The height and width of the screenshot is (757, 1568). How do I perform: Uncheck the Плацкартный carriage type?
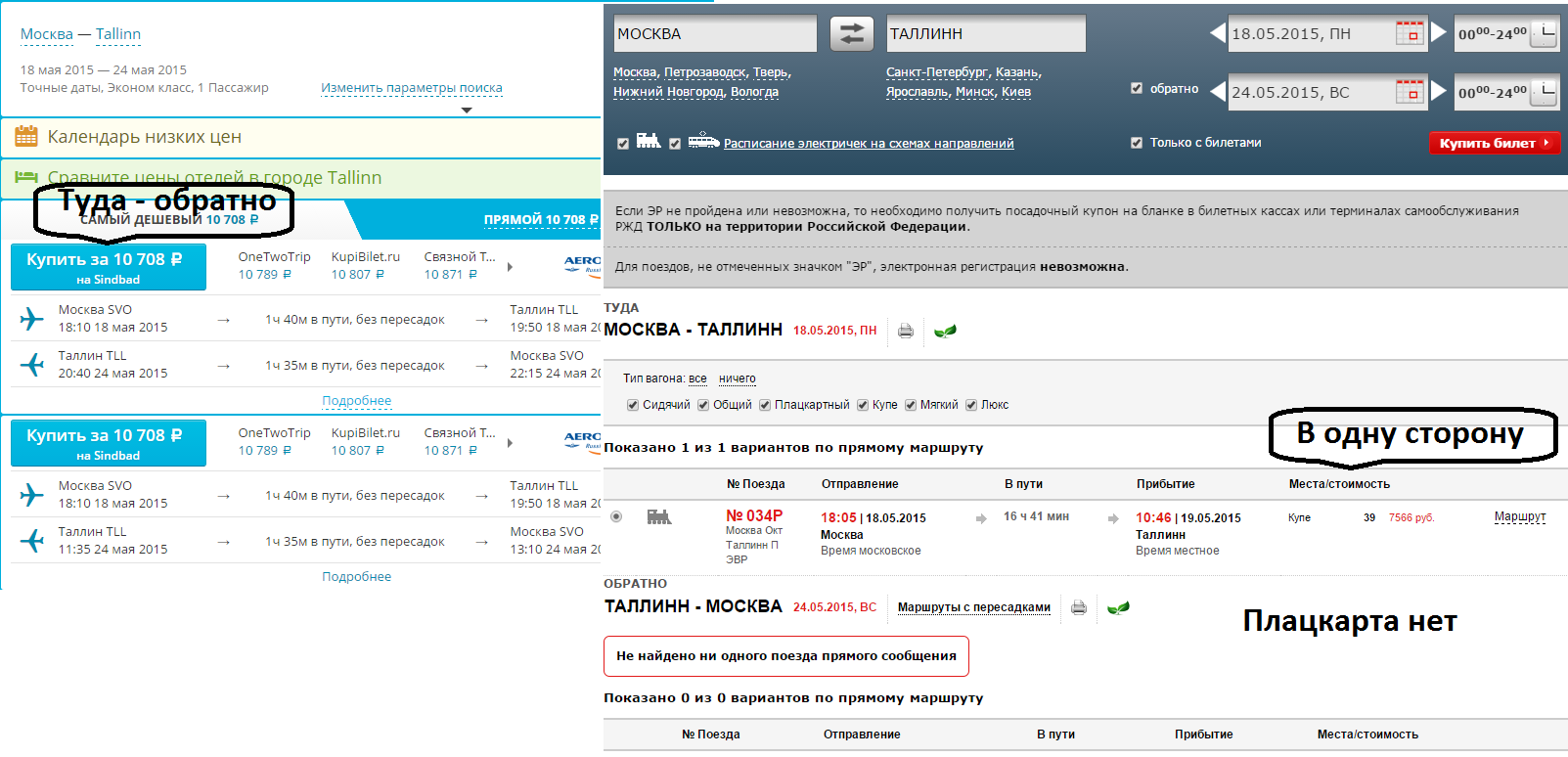765,405
